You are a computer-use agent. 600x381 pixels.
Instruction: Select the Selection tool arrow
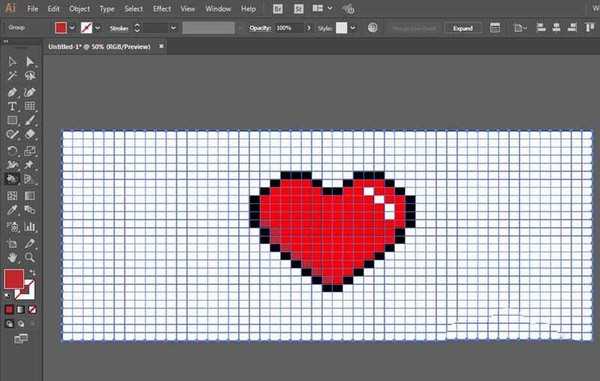click(x=12, y=62)
